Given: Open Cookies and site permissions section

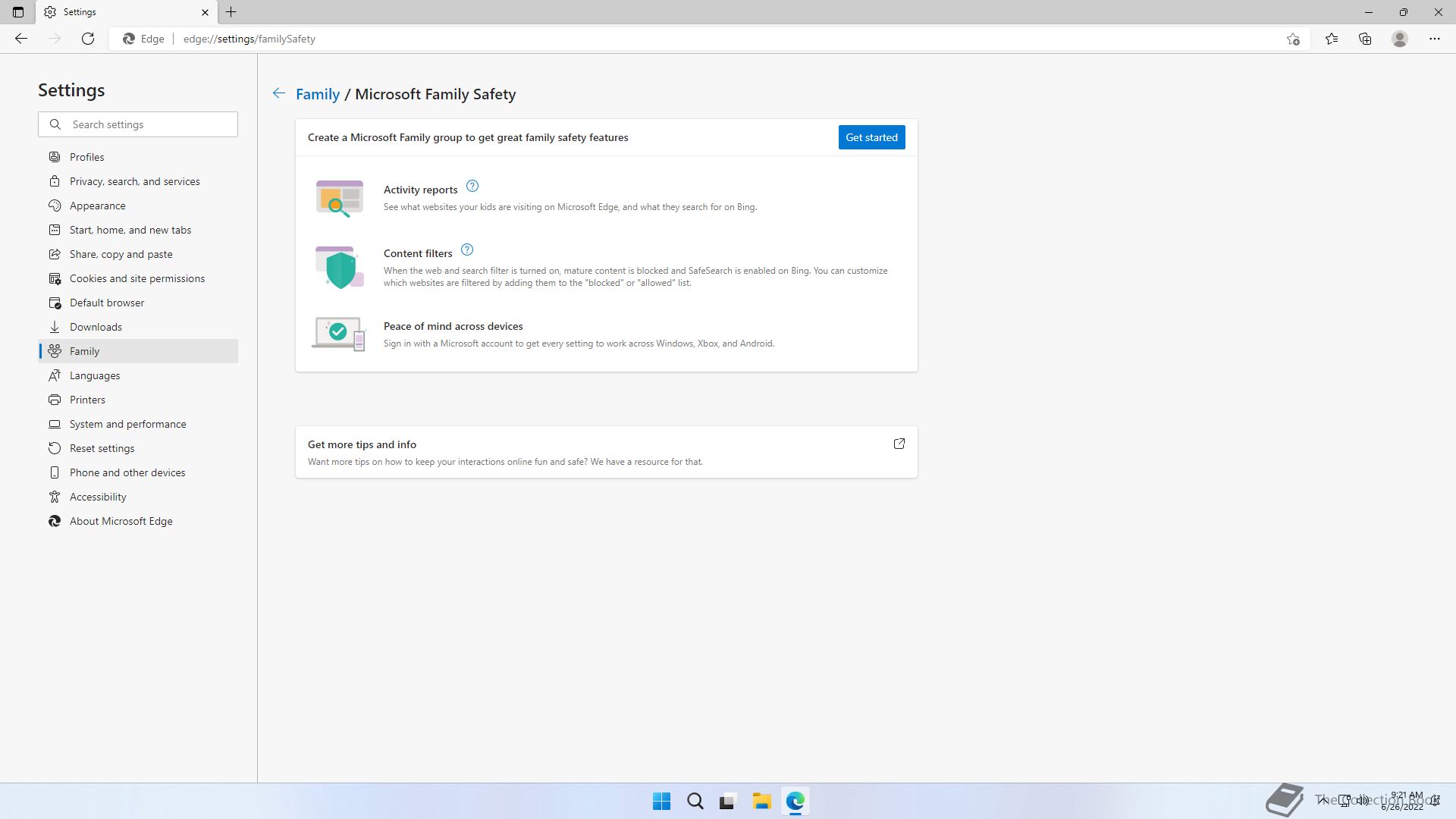Looking at the screenshot, I should [138, 278].
